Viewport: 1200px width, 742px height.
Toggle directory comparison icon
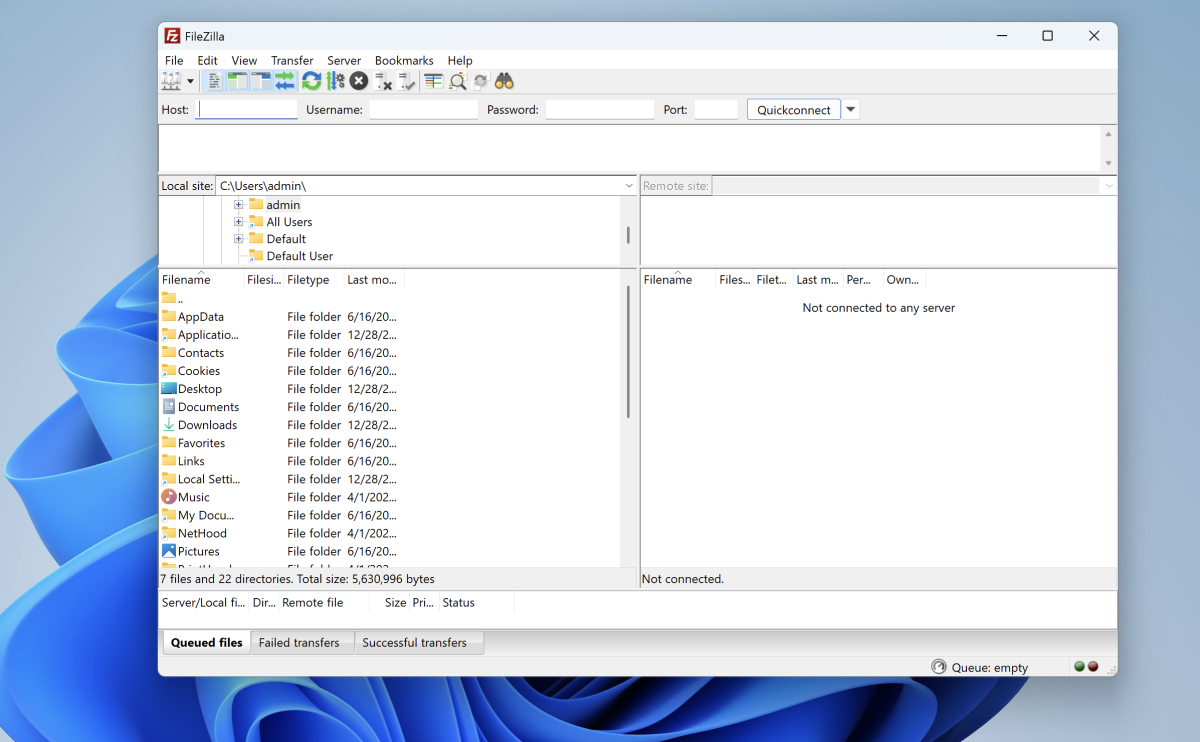(457, 81)
